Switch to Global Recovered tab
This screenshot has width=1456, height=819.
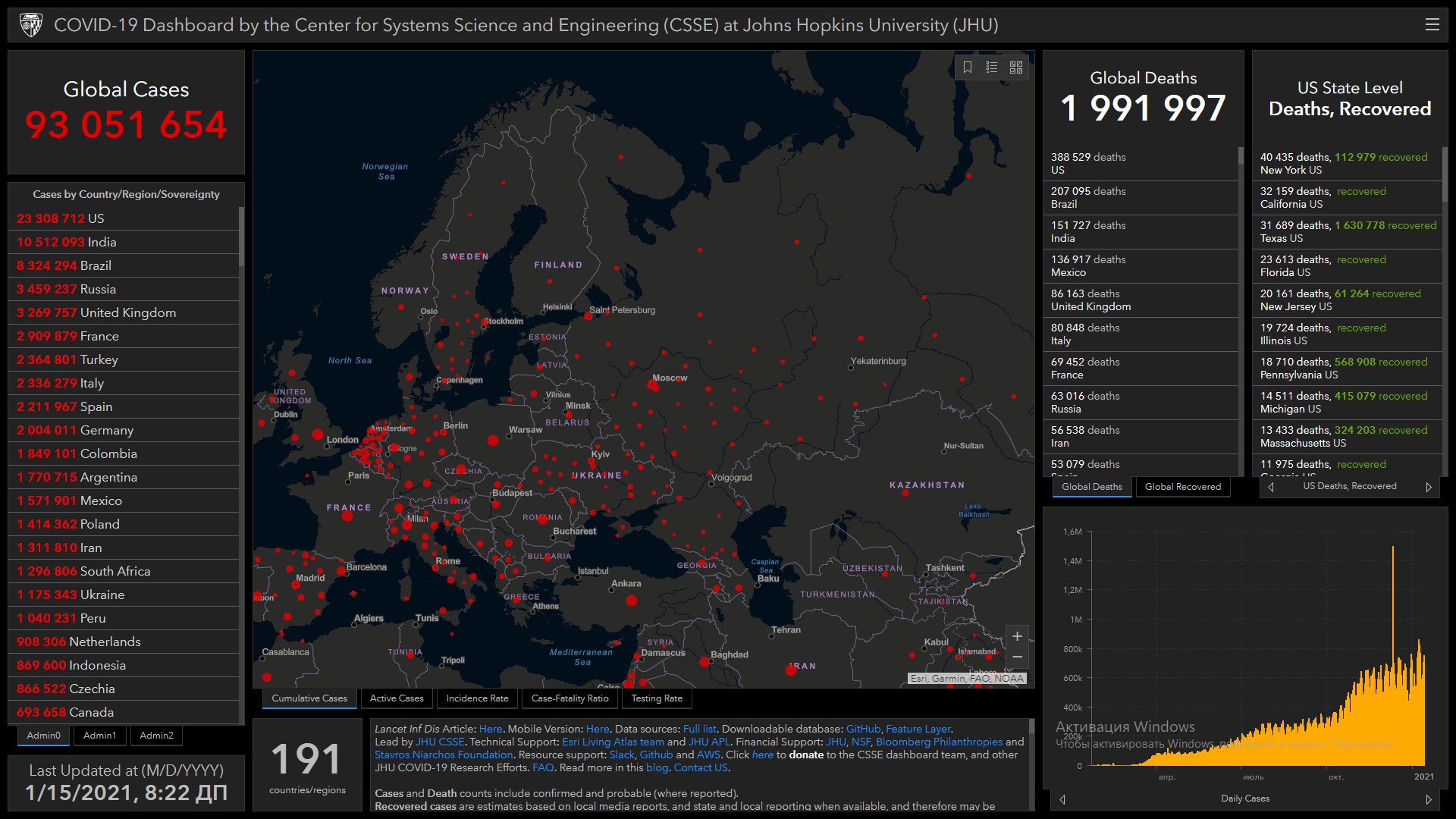point(1182,487)
